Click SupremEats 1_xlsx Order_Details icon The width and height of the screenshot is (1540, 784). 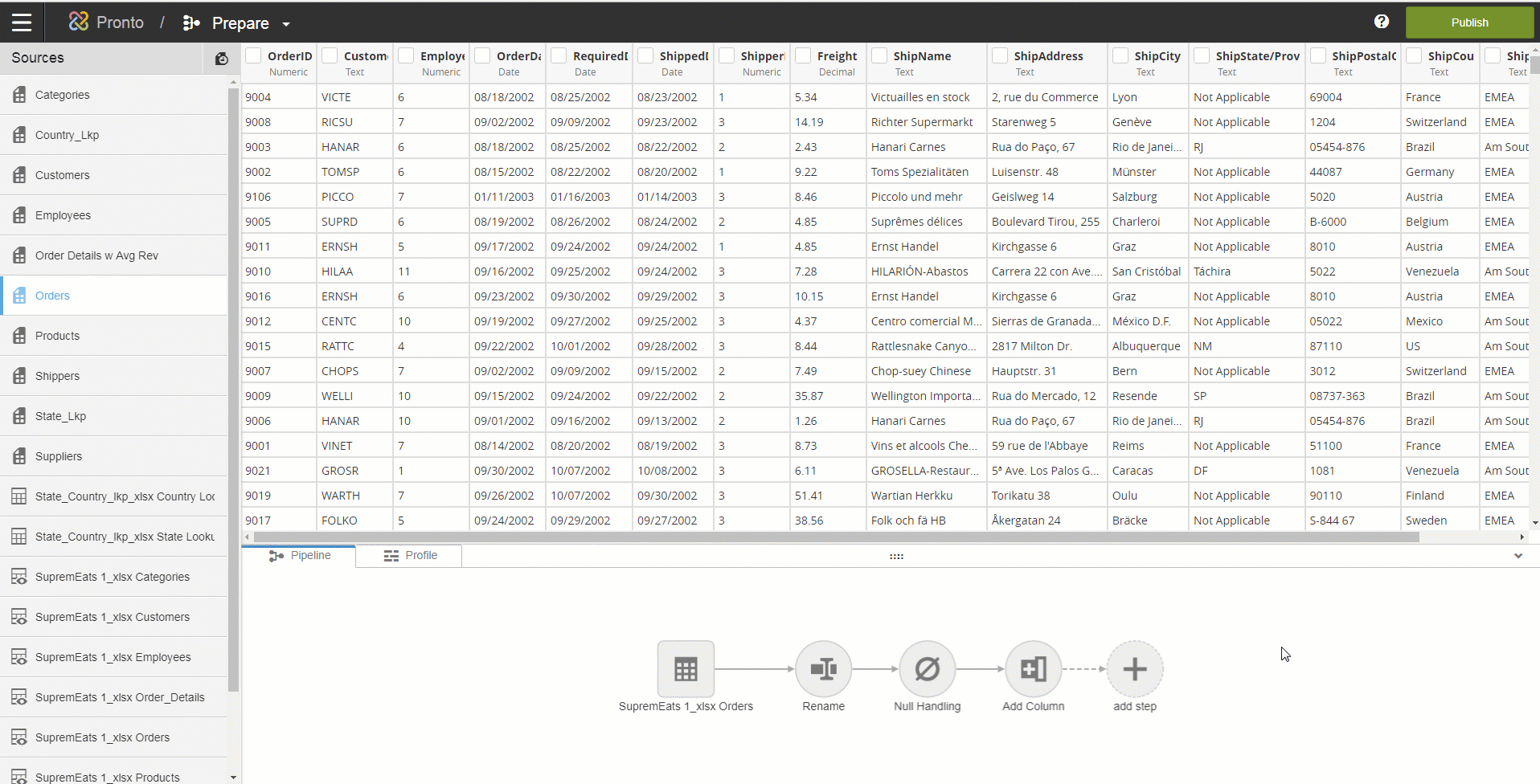19,697
